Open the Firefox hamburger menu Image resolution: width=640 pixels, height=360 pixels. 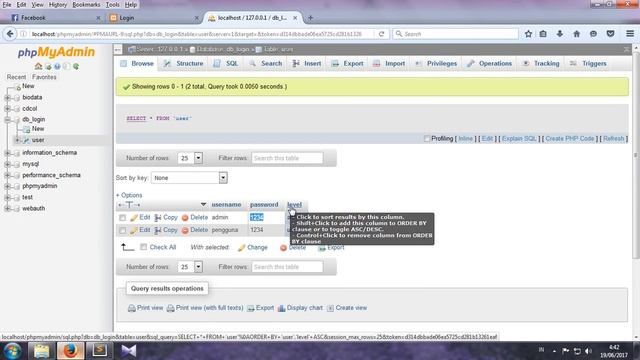pos(630,34)
